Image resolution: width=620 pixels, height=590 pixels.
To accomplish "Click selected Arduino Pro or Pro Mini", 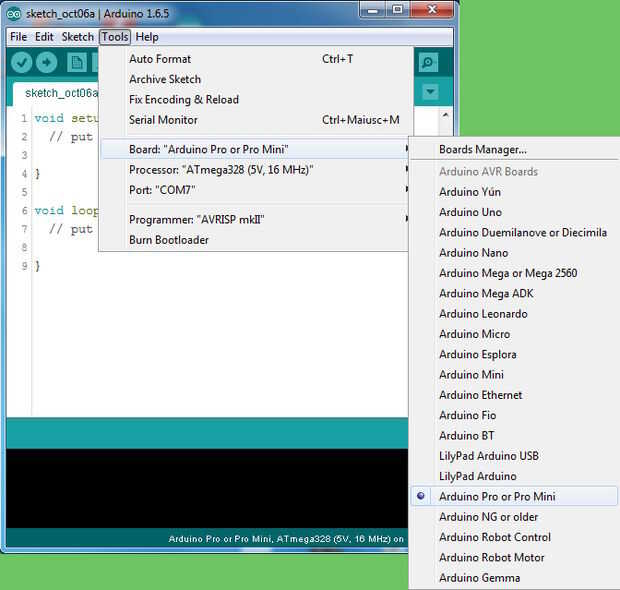I will coord(514,496).
